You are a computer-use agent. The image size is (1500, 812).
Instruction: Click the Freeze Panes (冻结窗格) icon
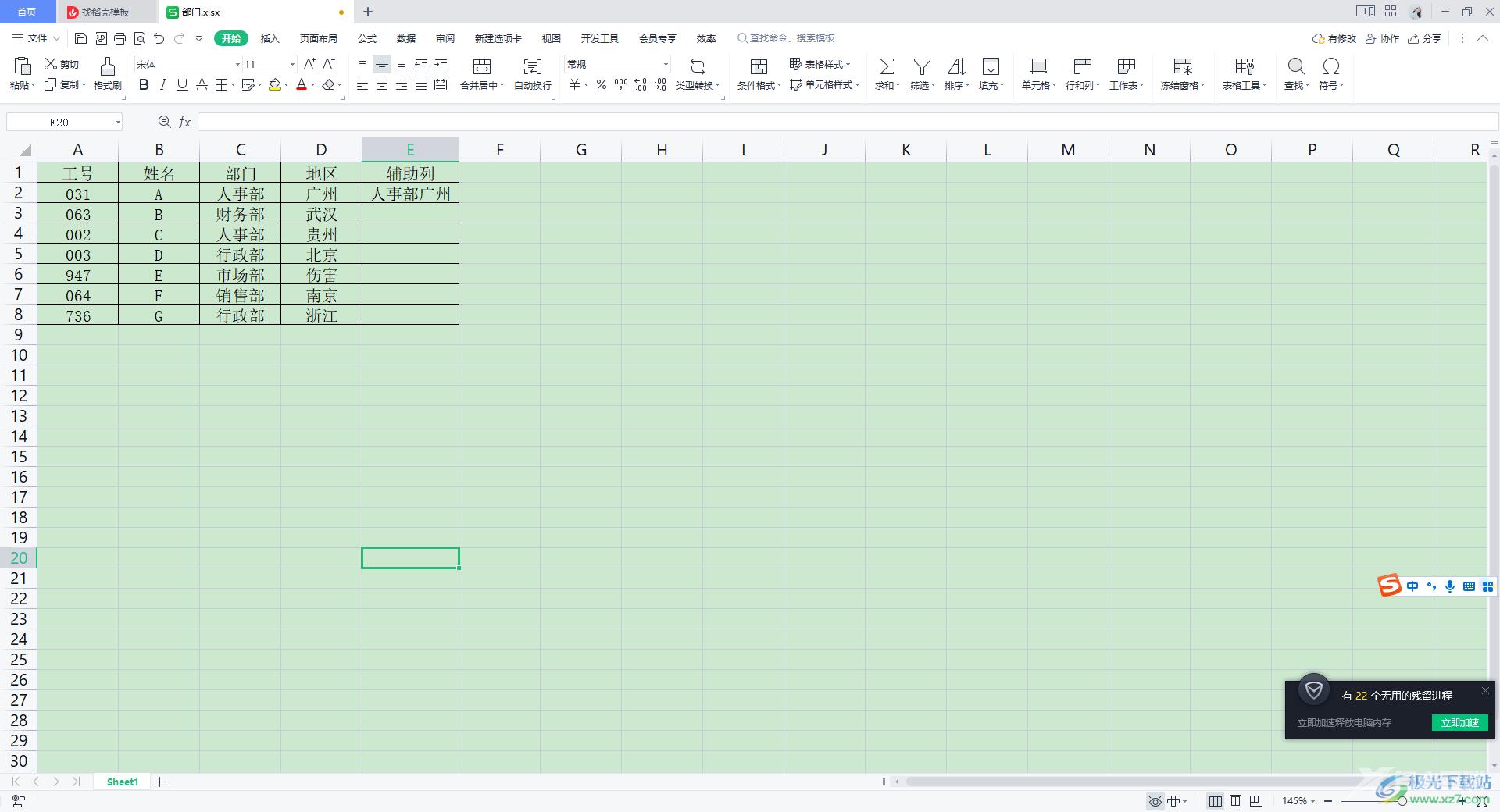point(1183,66)
